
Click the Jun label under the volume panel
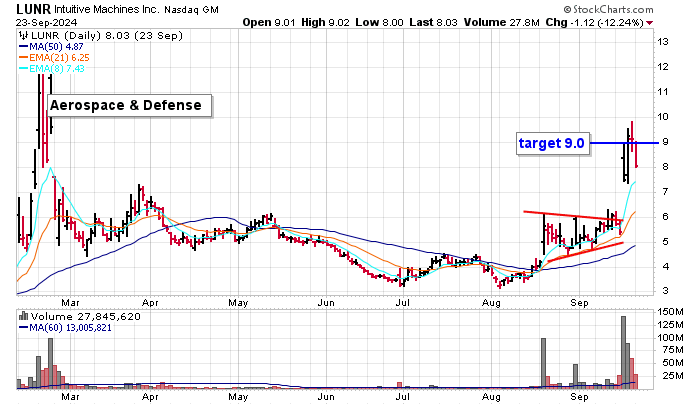(326, 397)
